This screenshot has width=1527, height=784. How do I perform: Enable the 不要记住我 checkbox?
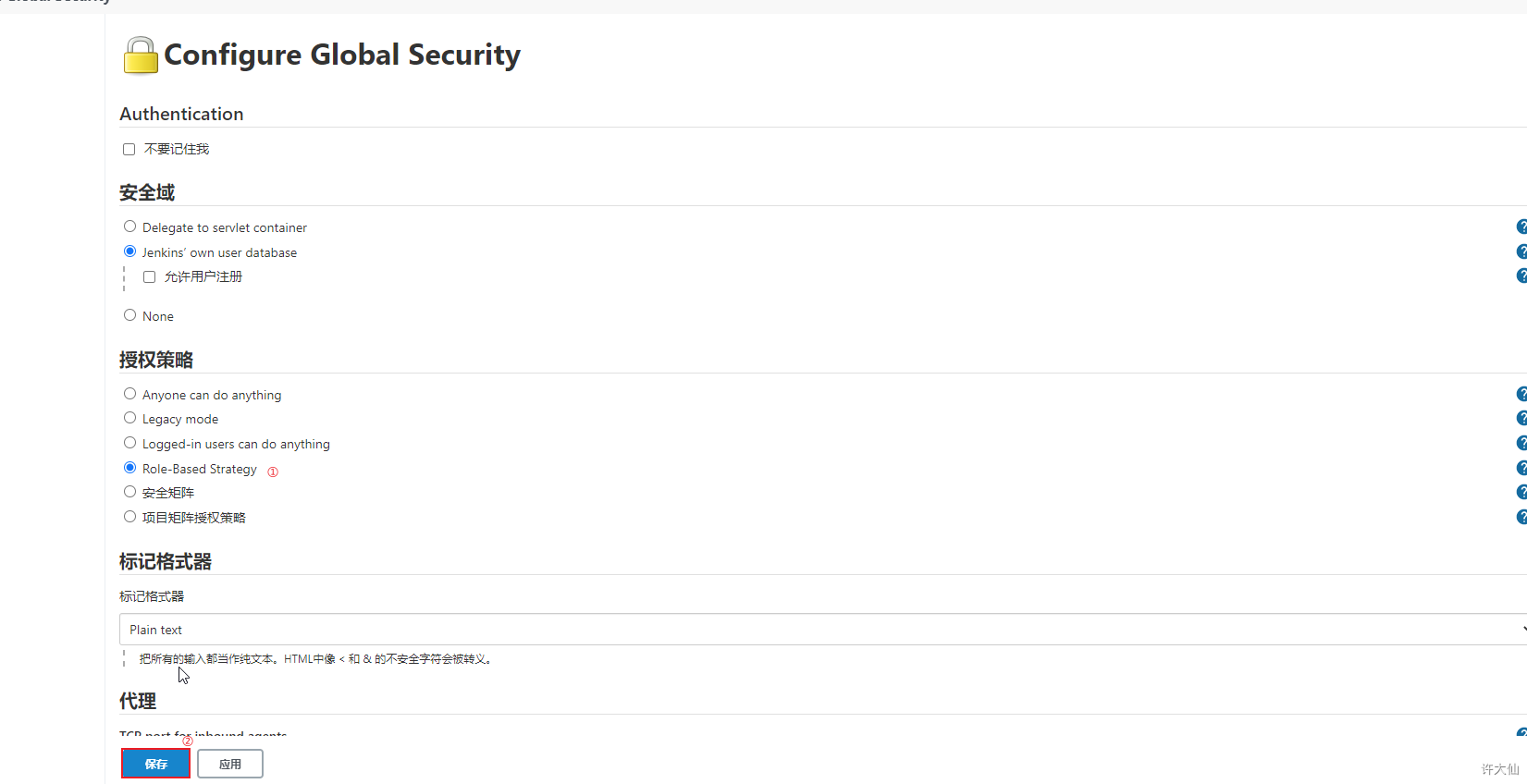click(129, 150)
